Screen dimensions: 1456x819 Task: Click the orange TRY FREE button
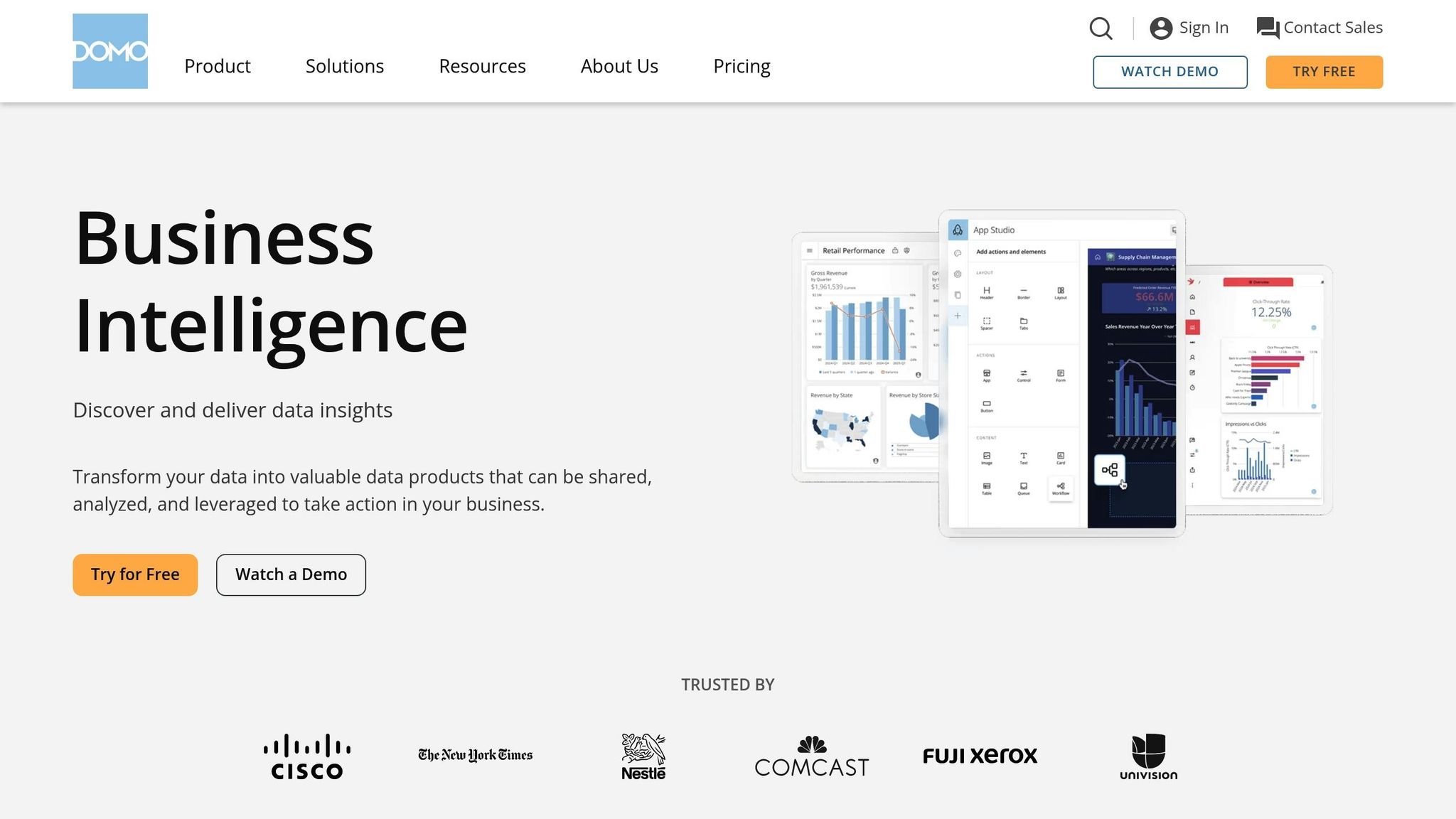(1324, 72)
